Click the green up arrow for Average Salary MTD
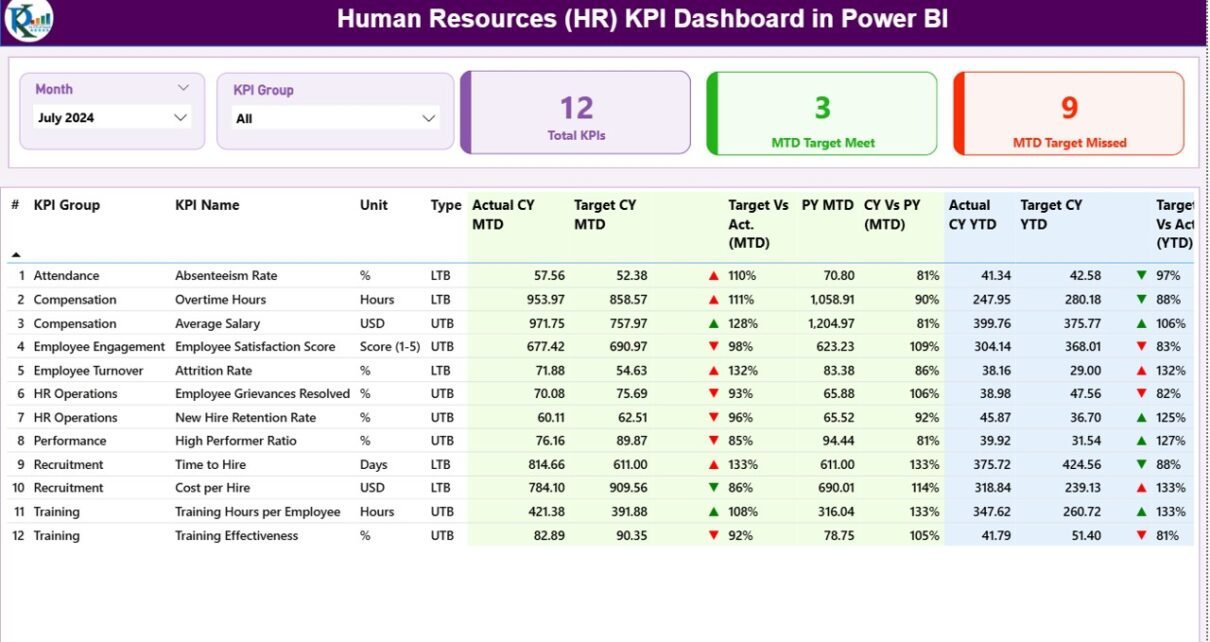Viewport: 1210px width, 642px height. (713, 324)
